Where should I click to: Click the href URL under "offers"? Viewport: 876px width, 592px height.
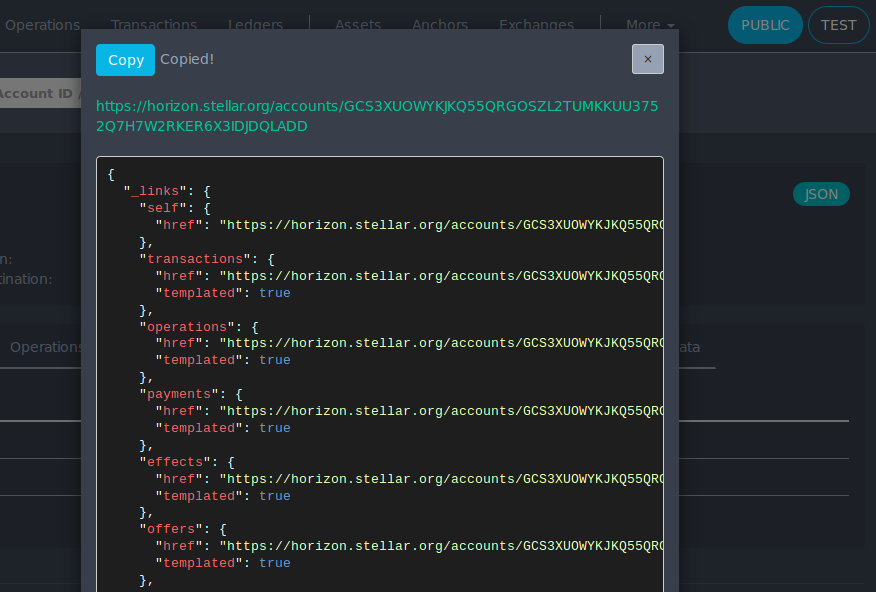pos(441,546)
